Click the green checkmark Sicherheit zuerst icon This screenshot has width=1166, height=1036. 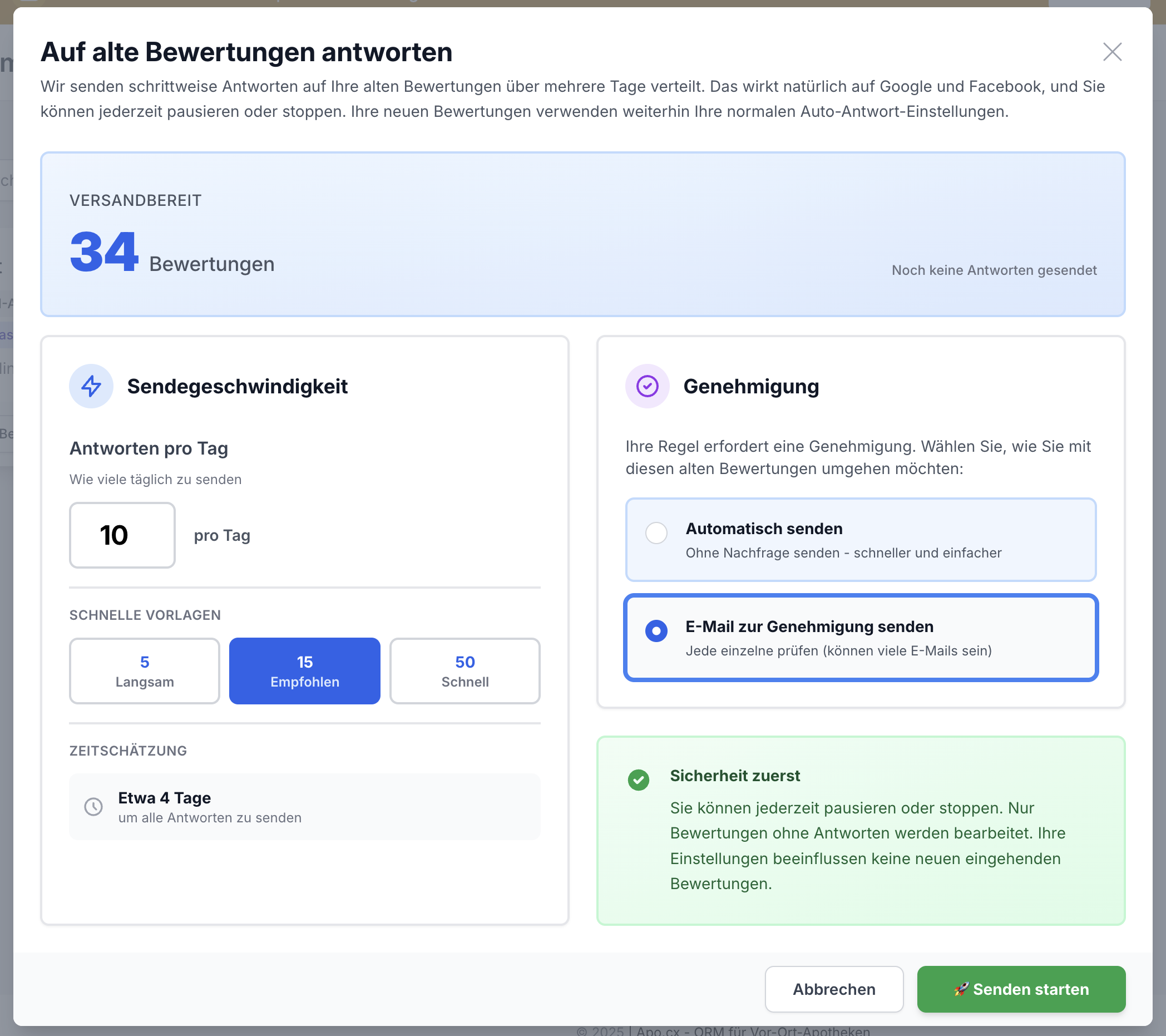[638, 780]
